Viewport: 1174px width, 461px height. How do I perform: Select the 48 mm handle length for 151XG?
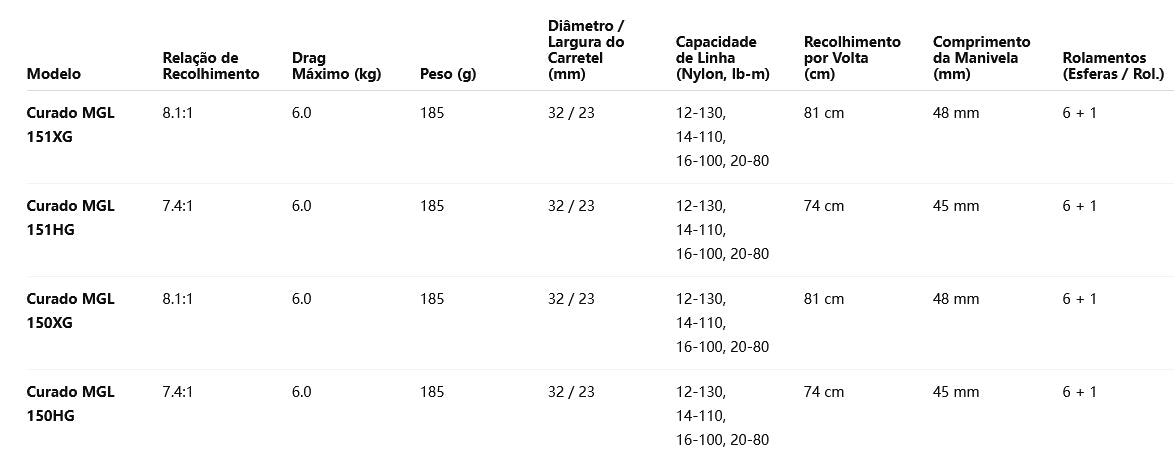(956, 113)
